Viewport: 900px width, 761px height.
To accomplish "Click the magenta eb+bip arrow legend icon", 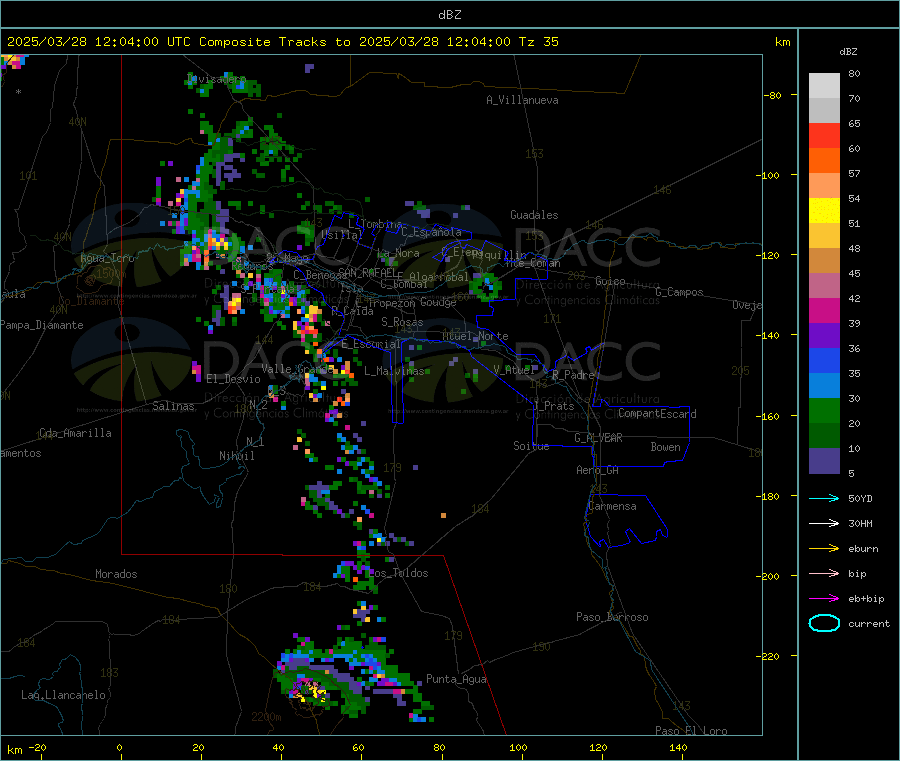I will pos(824,599).
